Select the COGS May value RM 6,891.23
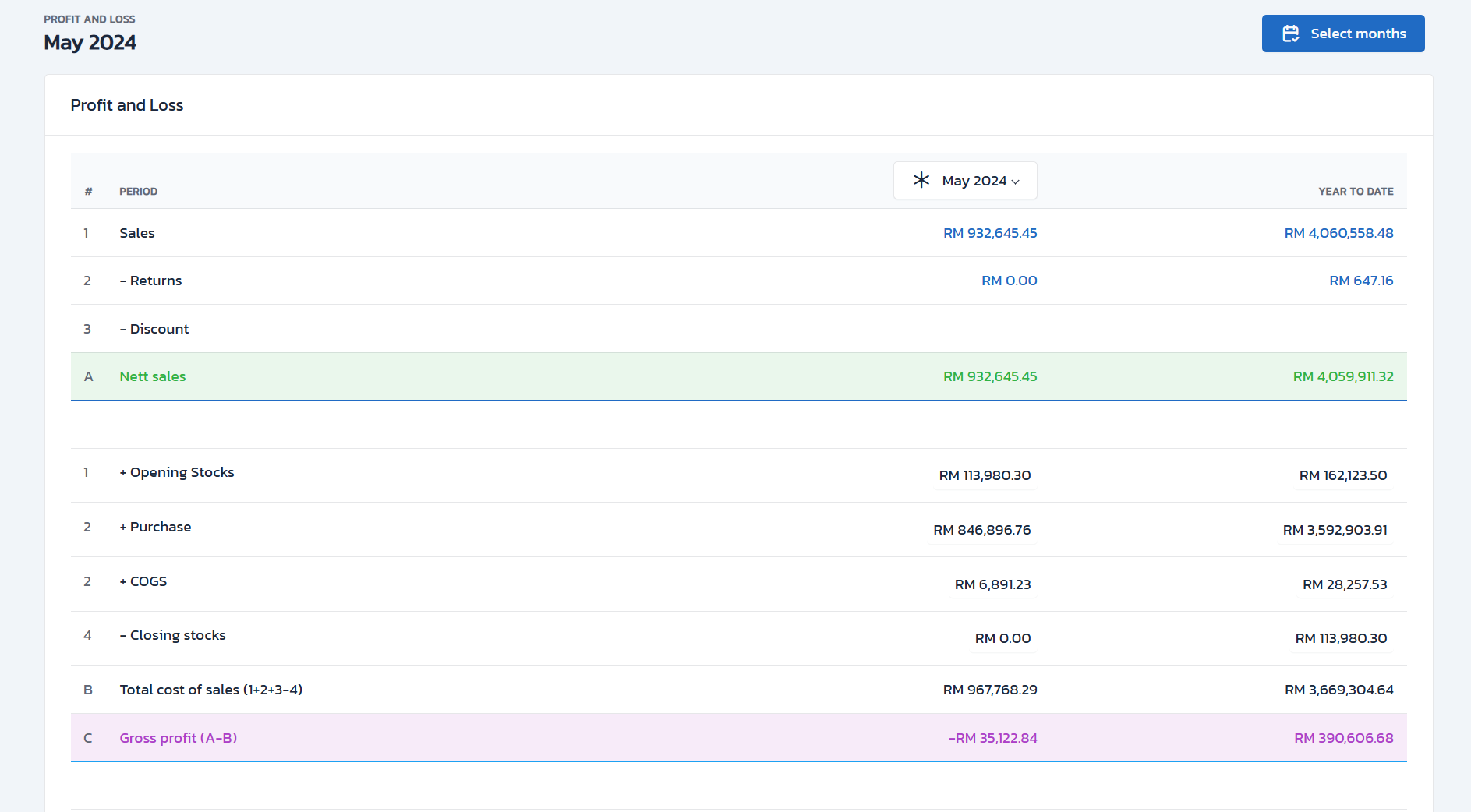 [992, 584]
